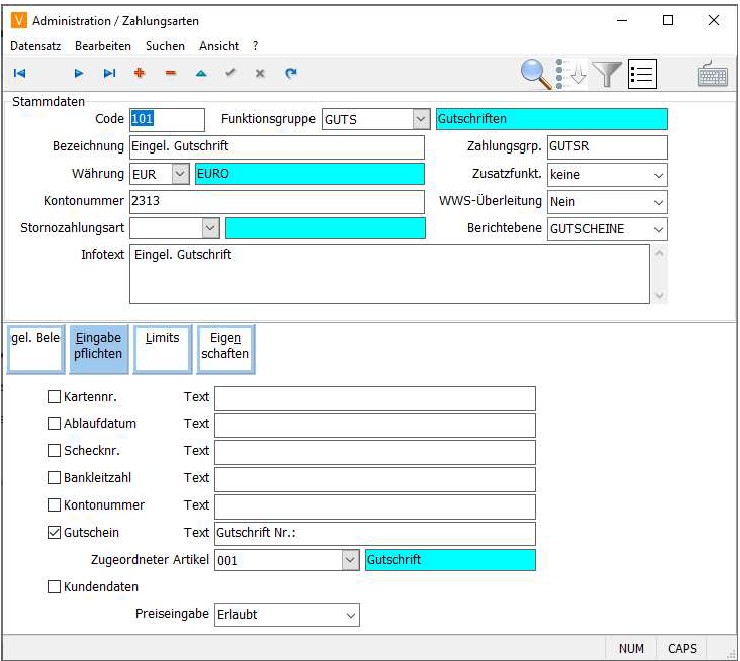Add a new record with red plus

click(x=139, y=73)
